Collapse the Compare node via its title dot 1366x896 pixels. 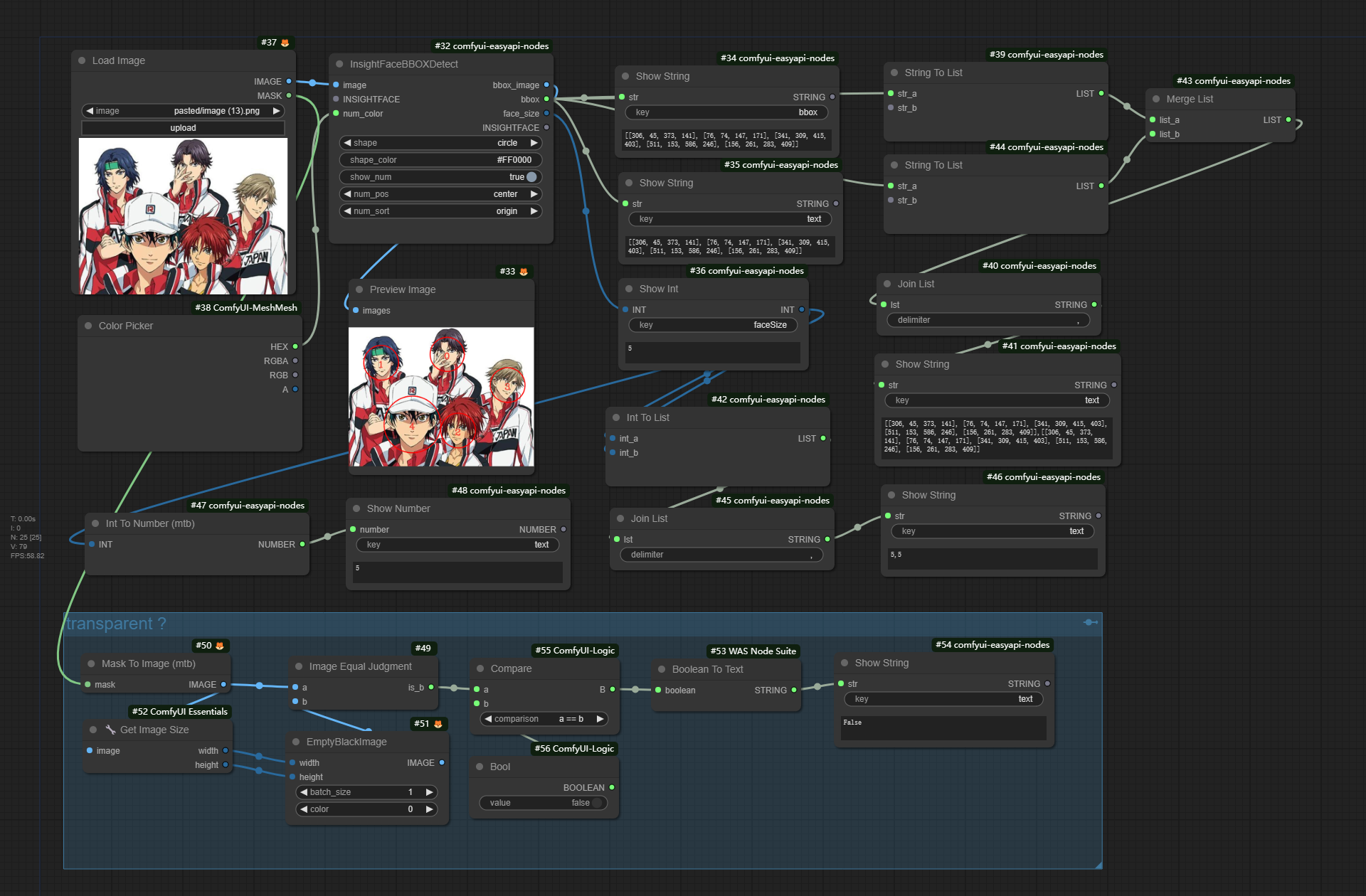480,668
